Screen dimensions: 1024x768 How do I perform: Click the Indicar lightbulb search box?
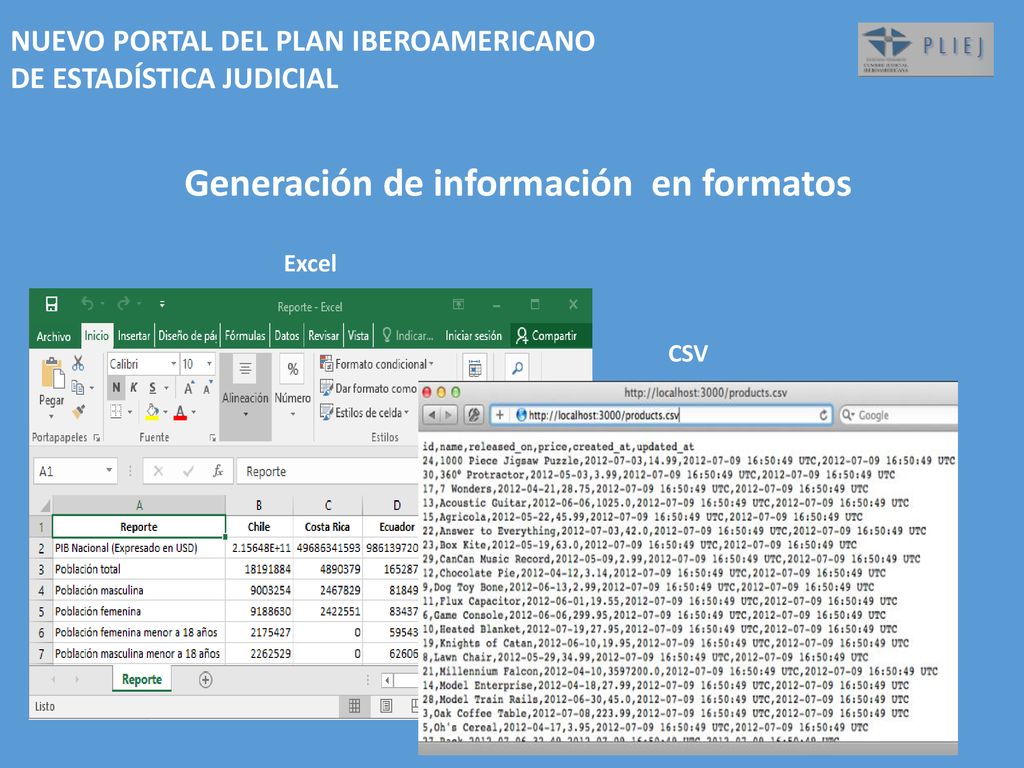click(x=408, y=336)
